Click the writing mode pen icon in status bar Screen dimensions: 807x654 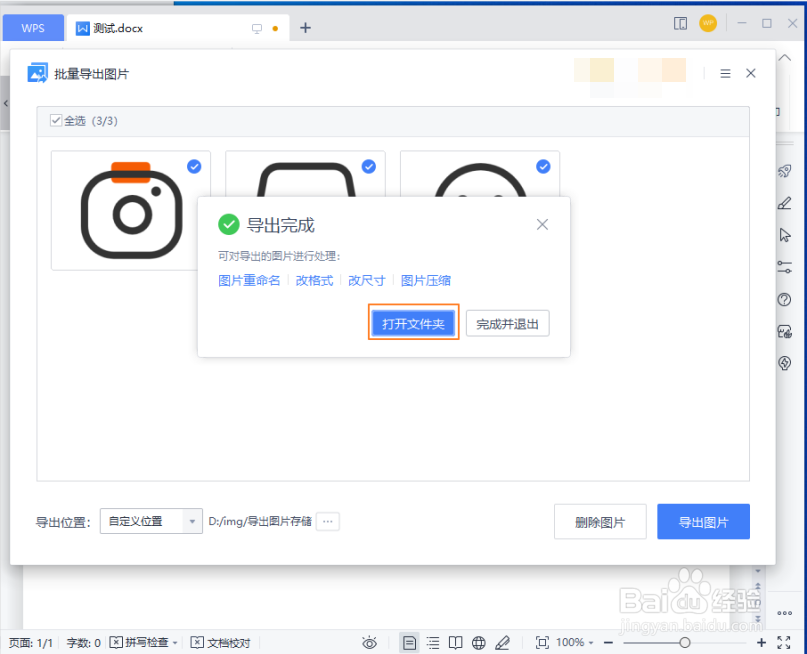[x=502, y=642]
